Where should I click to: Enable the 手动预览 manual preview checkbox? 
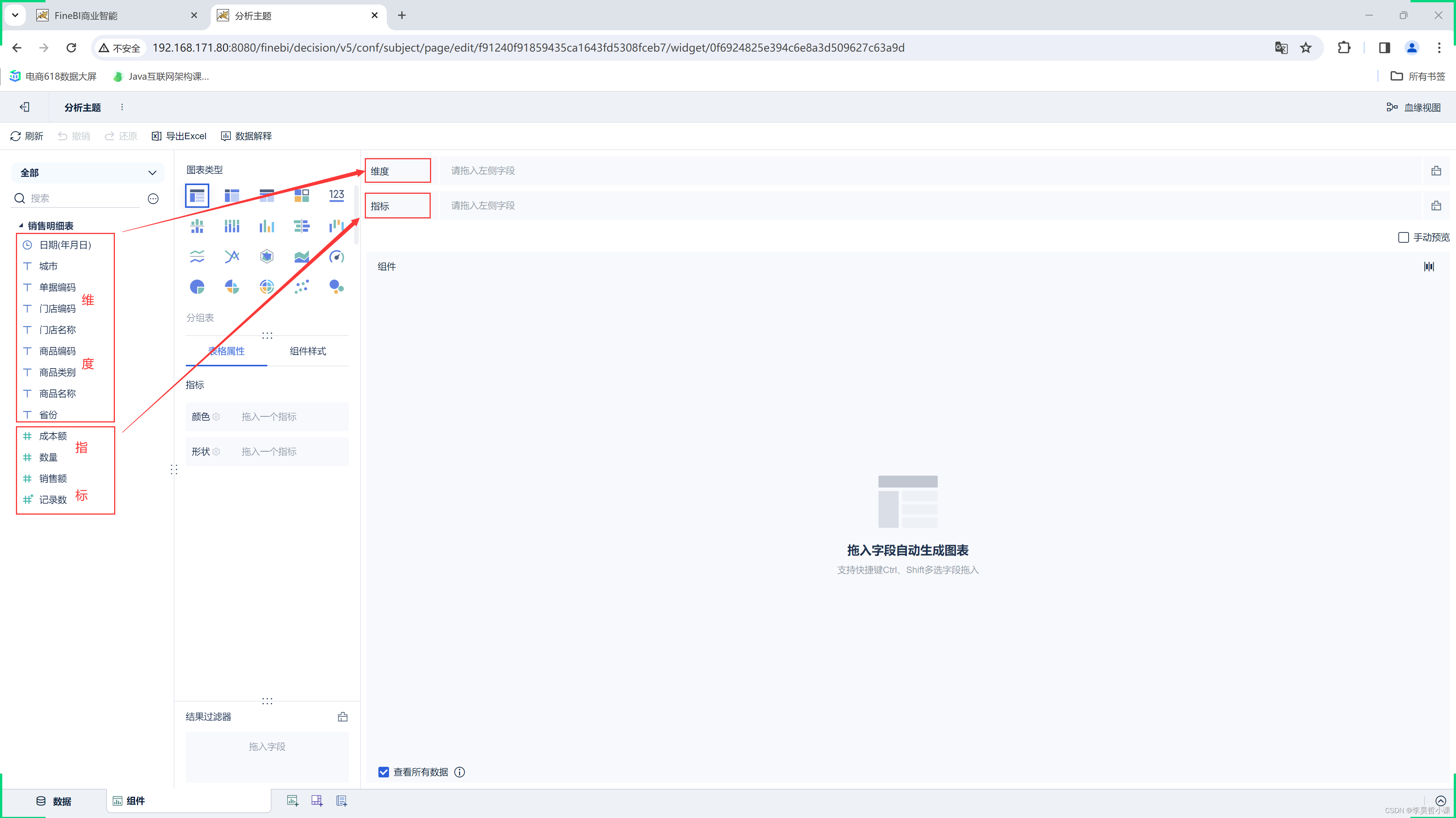click(x=1403, y=237)
